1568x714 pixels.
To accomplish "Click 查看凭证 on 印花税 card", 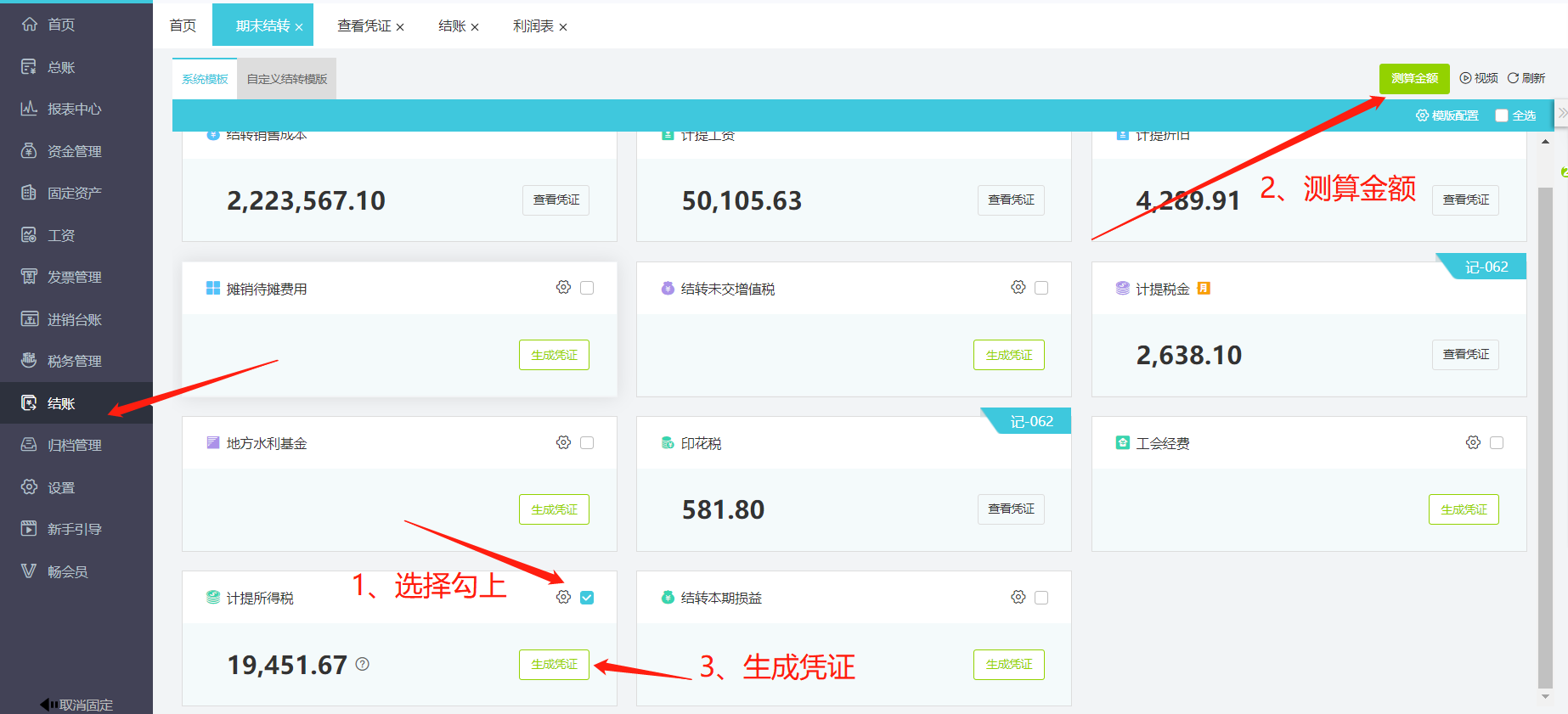I will point(1011,509).
